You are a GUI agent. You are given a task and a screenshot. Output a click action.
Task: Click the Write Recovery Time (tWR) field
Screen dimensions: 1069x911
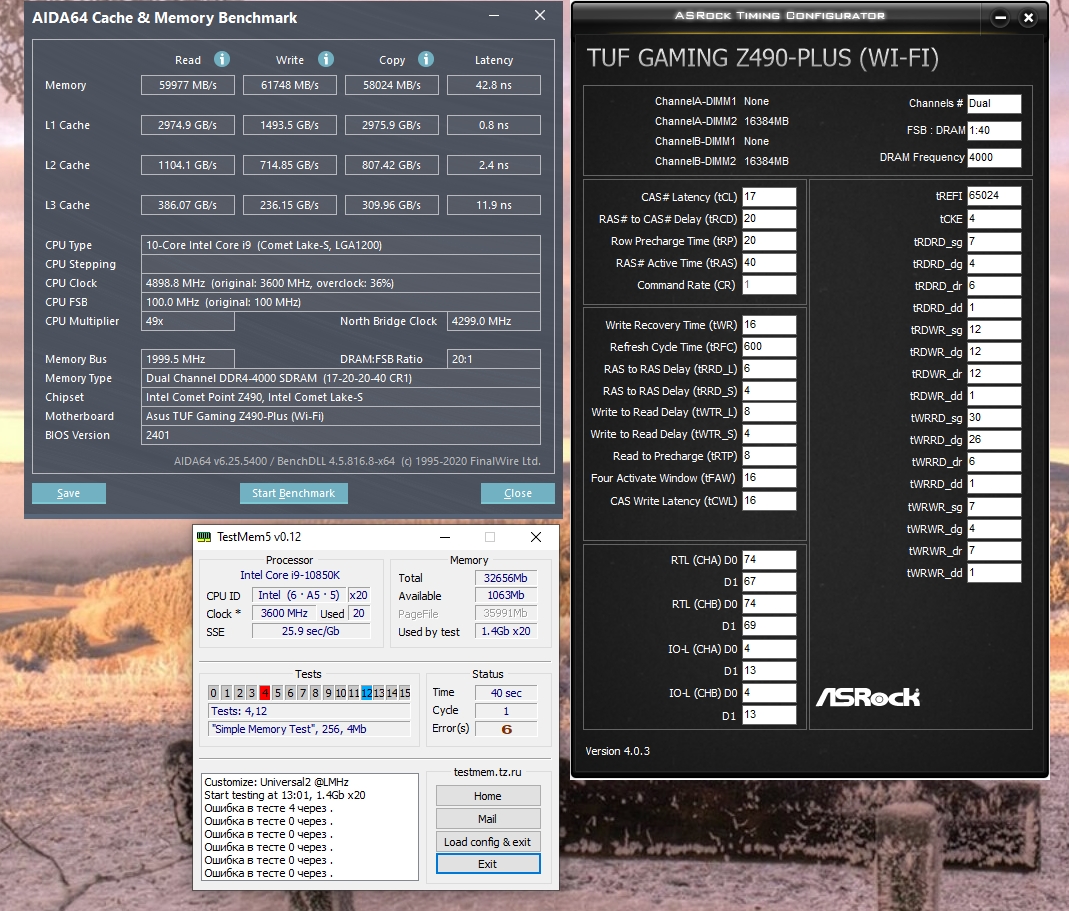click(769, 325)
